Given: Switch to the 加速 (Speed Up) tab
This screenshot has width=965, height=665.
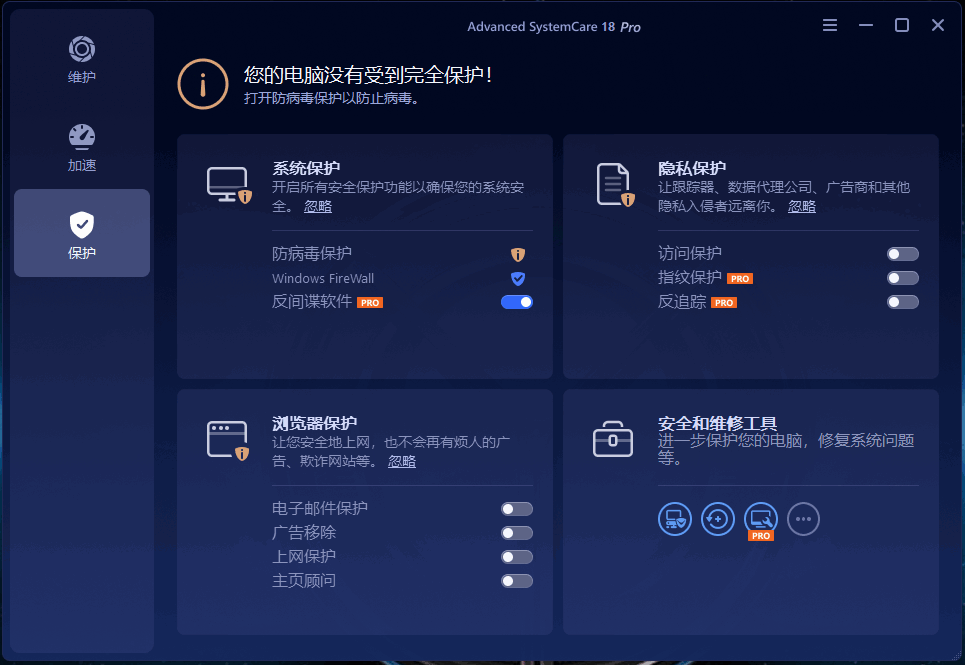Looking at the screenshot, I should coord(82,148).
